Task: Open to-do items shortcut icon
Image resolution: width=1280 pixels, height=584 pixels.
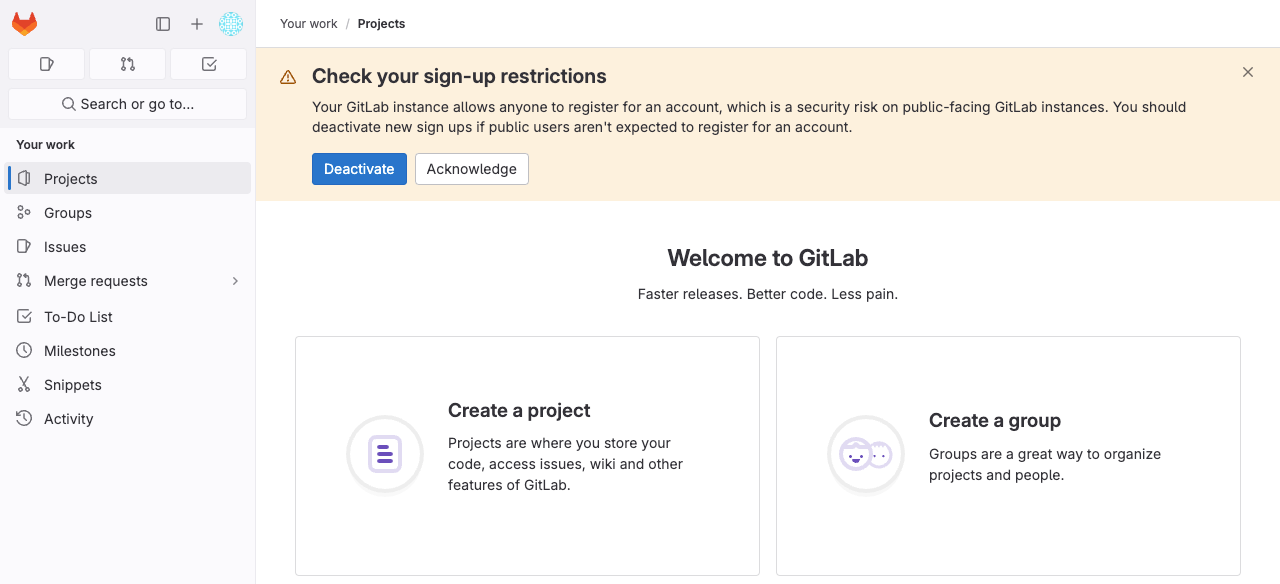Action: [x=209, y=64]
